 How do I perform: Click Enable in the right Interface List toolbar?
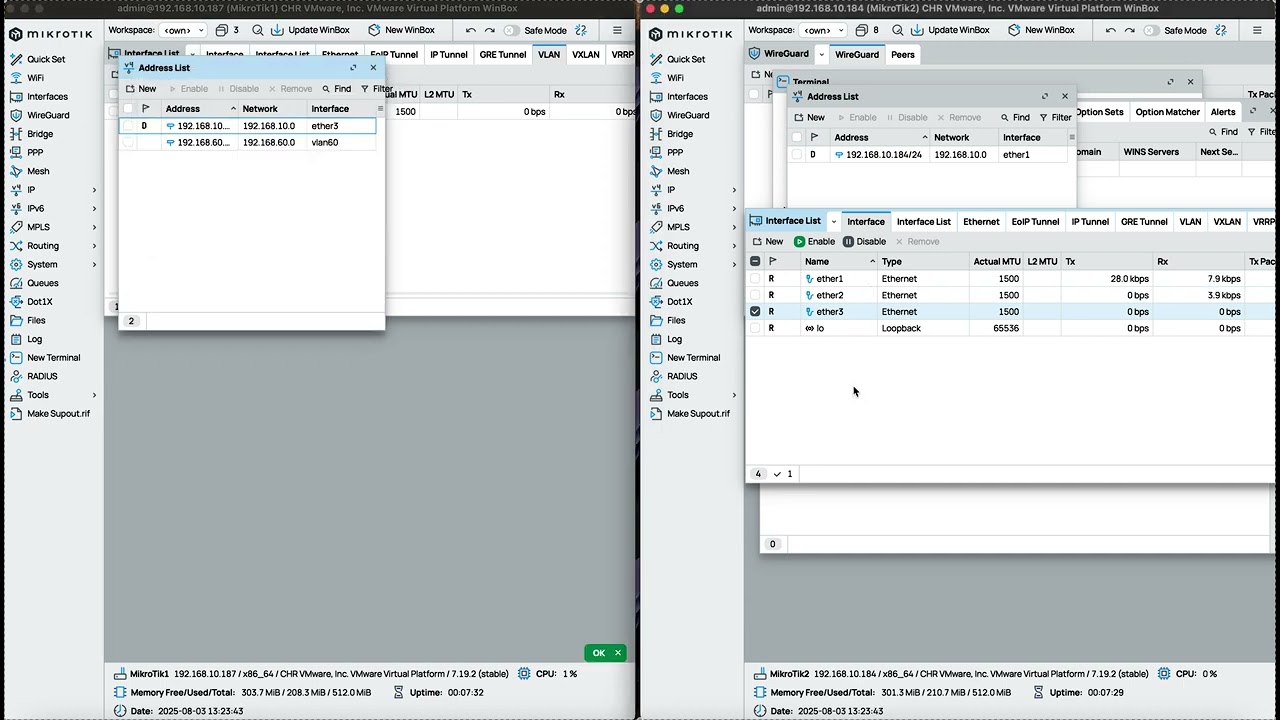[x=815, y=242]
